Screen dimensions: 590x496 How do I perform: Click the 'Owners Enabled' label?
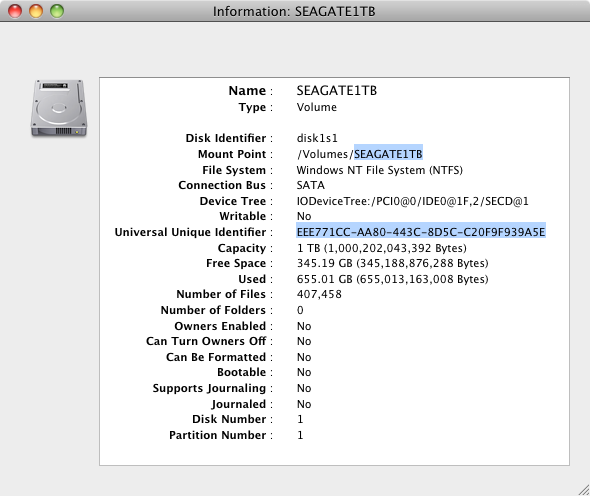[220, 326]
